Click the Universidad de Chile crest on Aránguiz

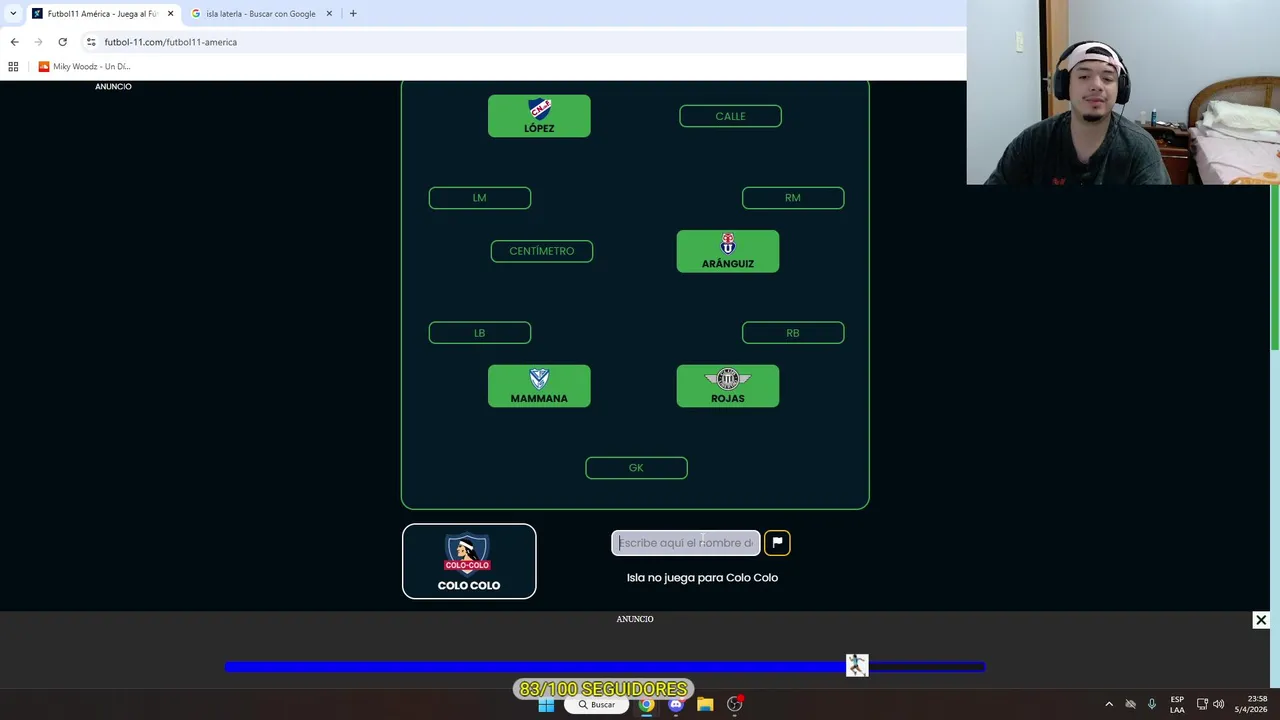point(728,244)
